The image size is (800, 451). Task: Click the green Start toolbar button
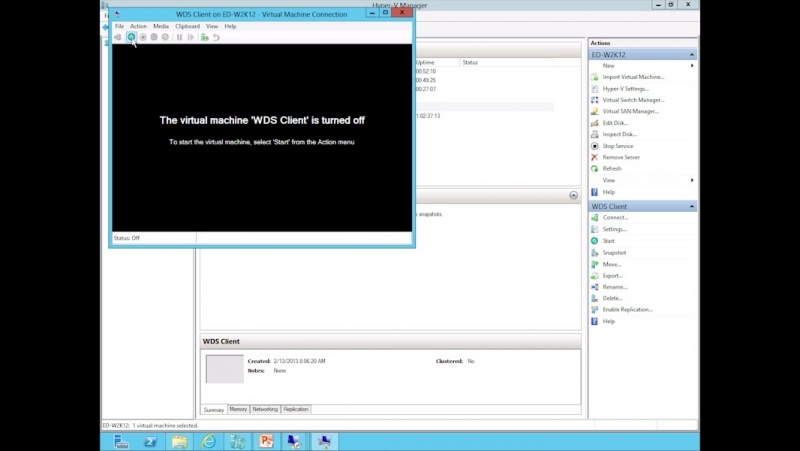click(x=131, y=37)
